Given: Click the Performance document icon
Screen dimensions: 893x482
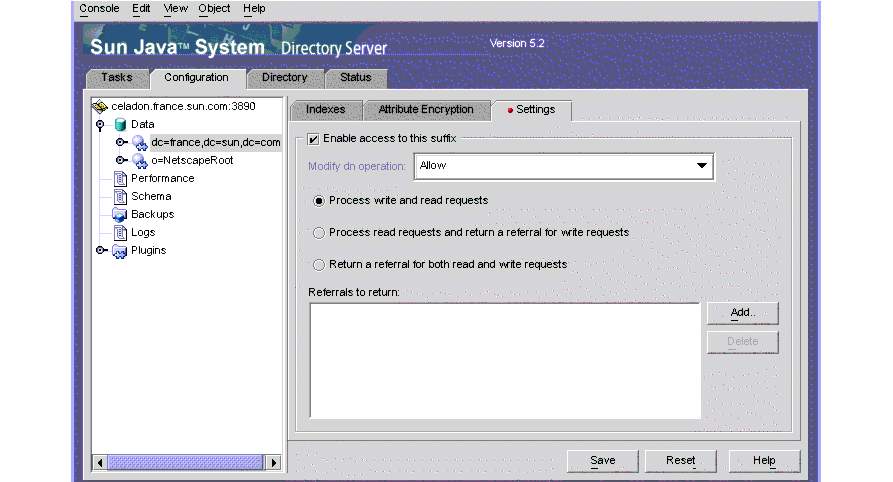Looking at the screenshot, I should 120,179.
